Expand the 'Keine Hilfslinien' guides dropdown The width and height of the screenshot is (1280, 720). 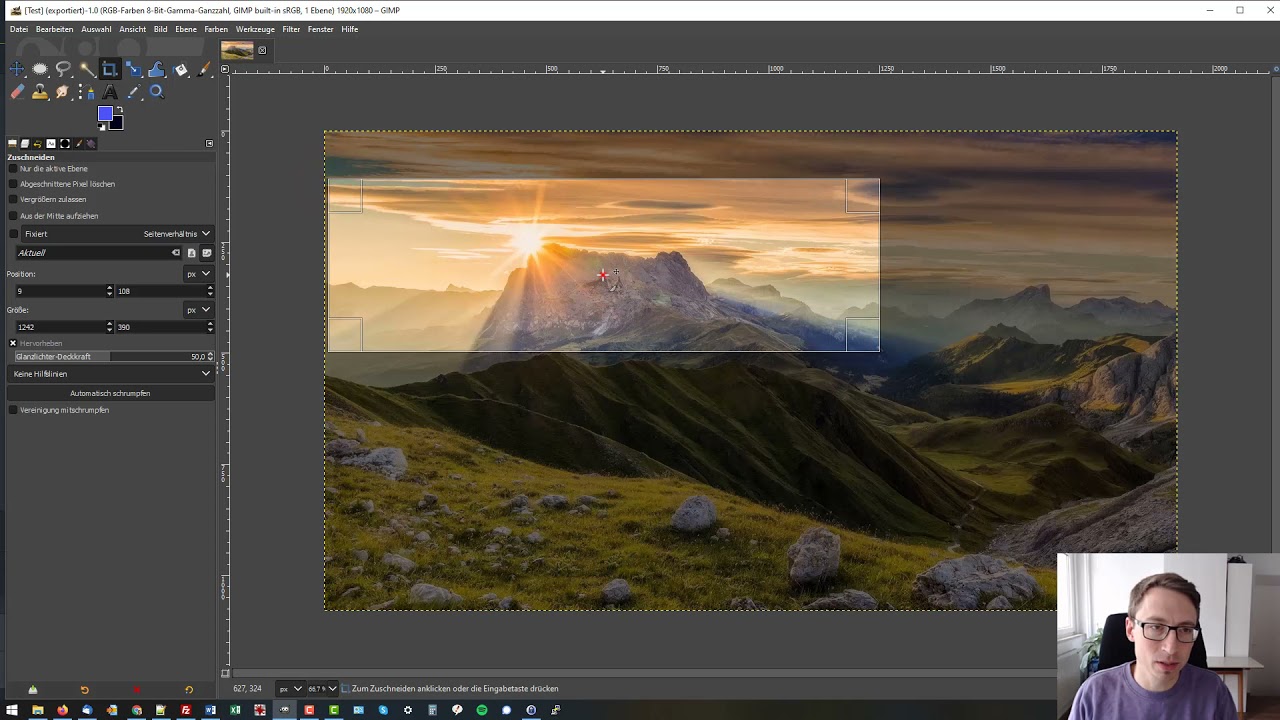point(110,374)
